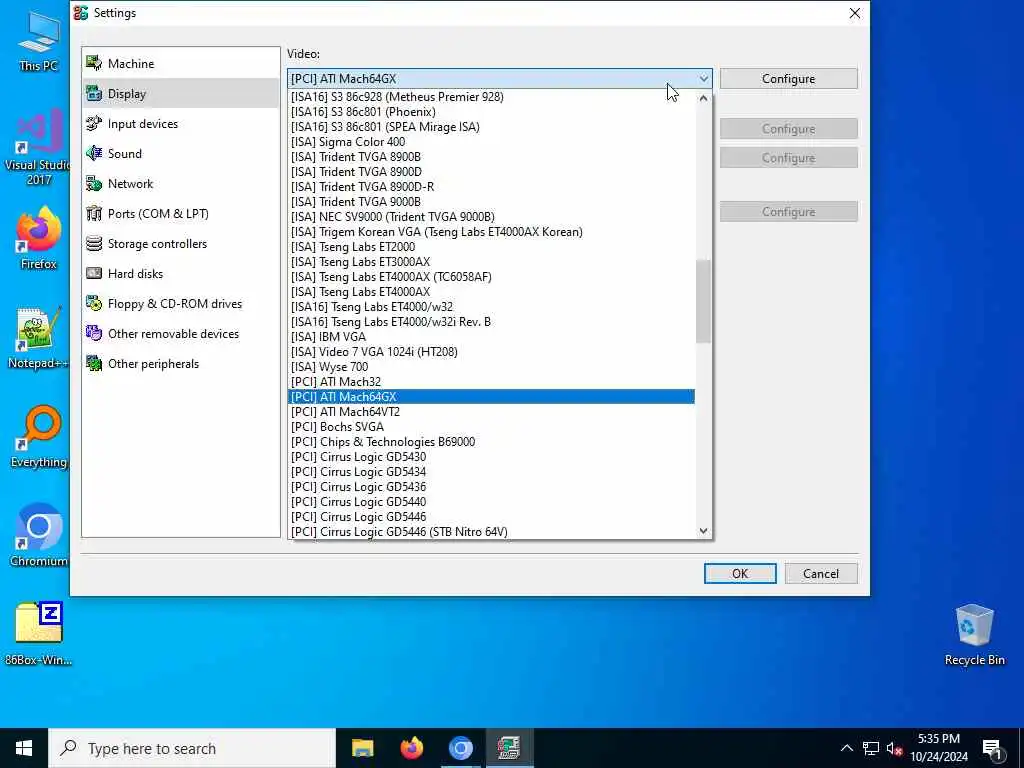This screenshot has width=1024, height=768.
Task: Launch Chromium from the desktop
Action: coord(38,536)
